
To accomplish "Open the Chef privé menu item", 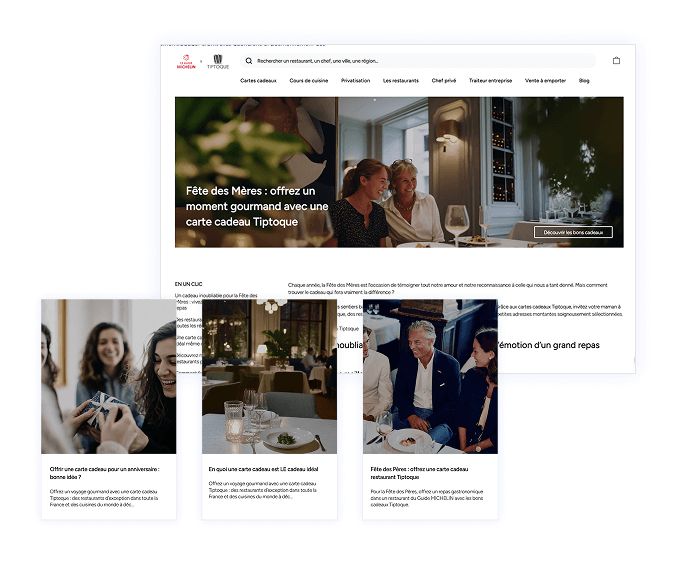I will point(444,81).
